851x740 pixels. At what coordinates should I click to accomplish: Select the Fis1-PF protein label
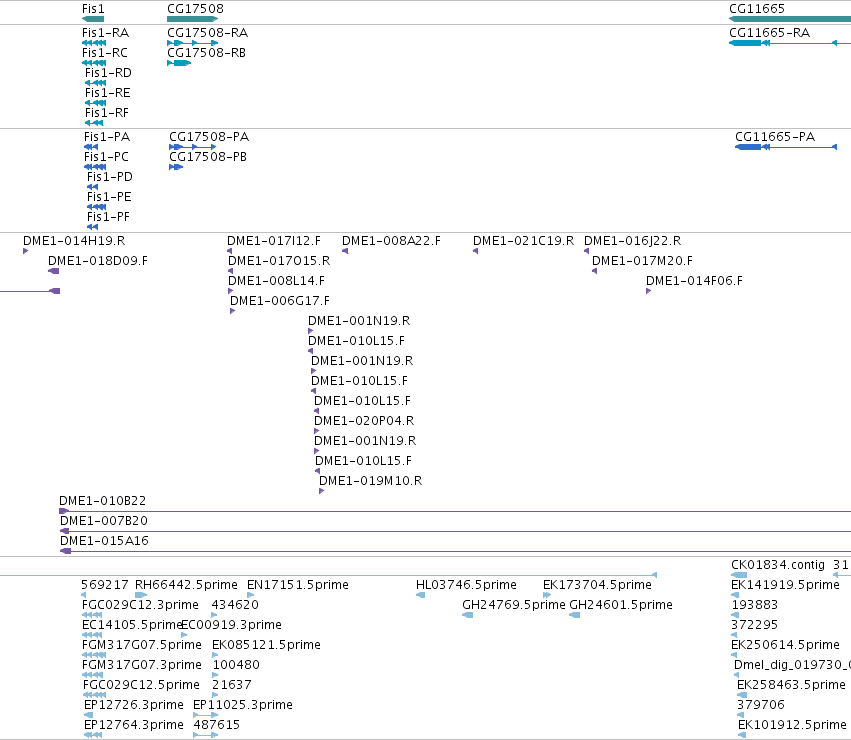click(109, 217)
